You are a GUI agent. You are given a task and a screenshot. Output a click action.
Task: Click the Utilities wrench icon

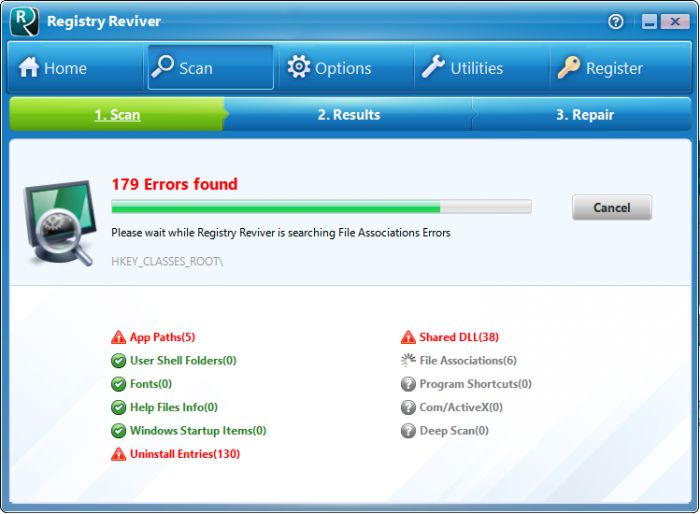tap(433, 67)
